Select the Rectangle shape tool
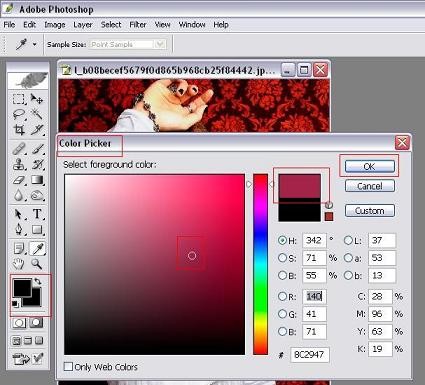 [37, 230]
